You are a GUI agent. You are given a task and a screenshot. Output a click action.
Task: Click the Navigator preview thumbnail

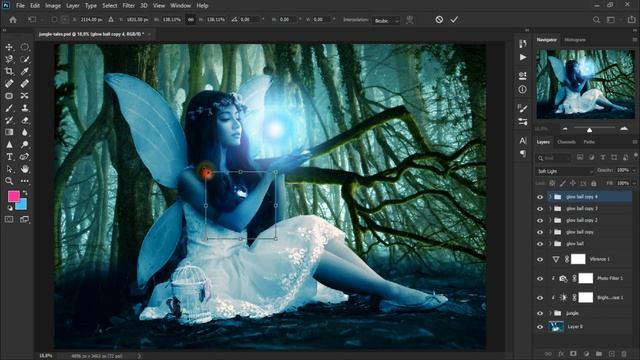pos(585,84)
